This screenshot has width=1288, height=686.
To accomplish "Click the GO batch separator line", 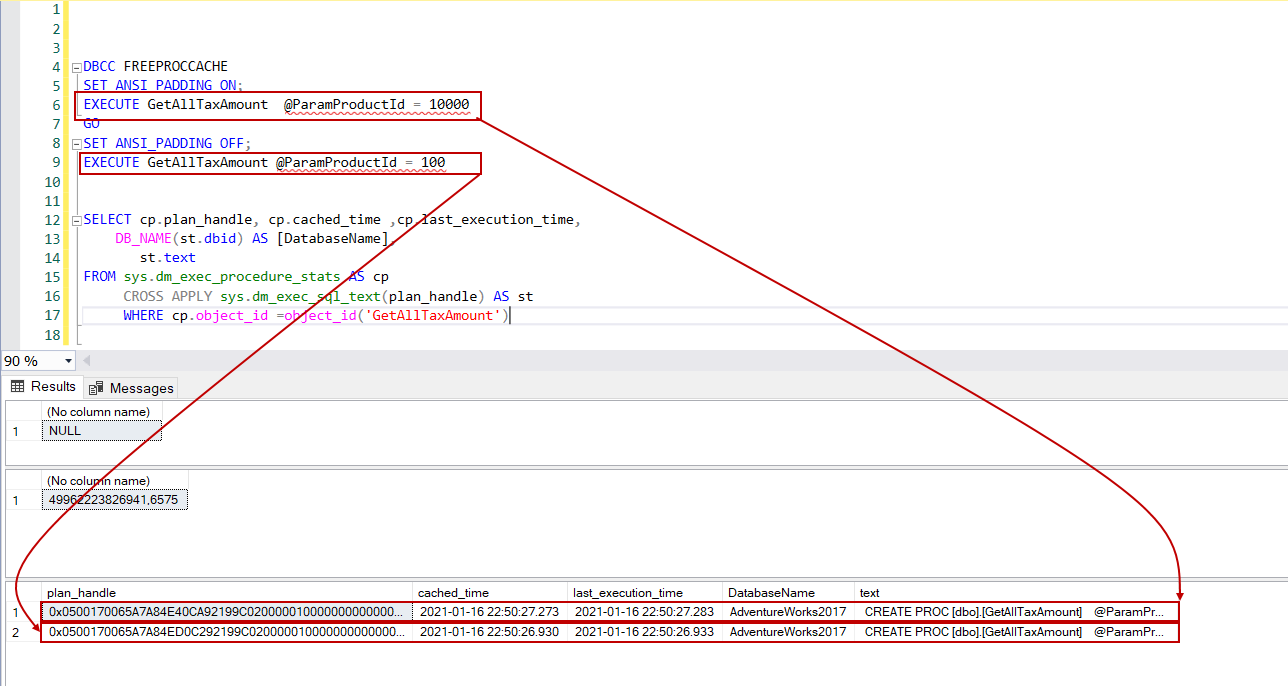I will click(92, 124).
